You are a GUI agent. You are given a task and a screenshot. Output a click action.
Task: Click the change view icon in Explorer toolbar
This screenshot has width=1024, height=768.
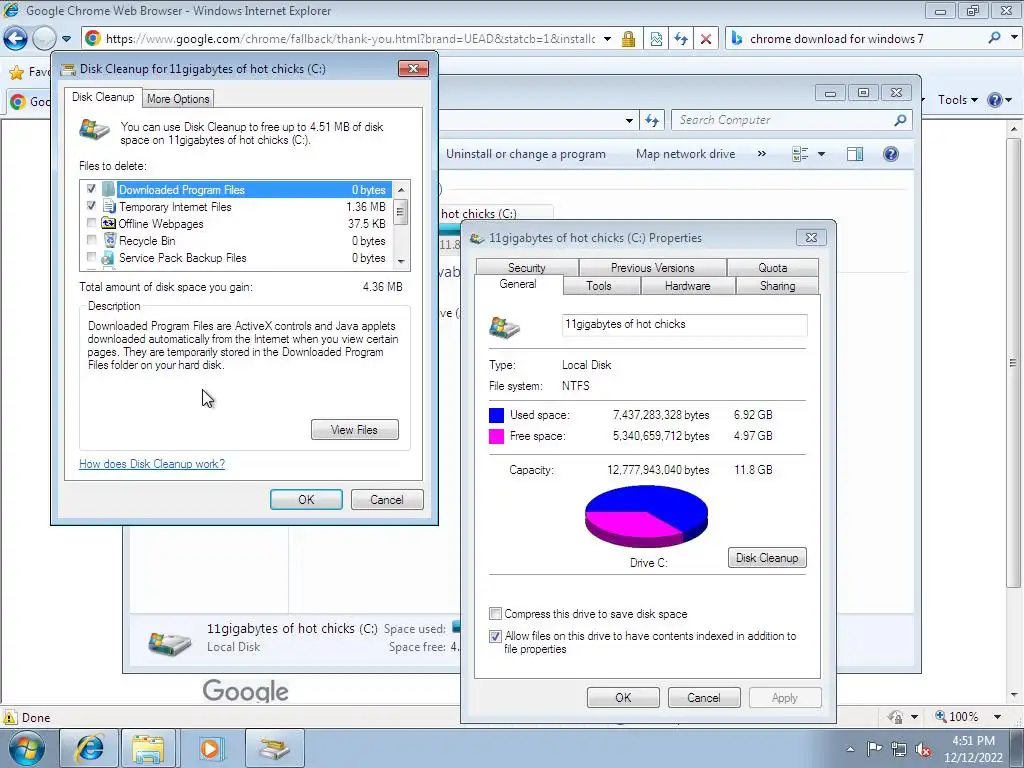[800, 154]
